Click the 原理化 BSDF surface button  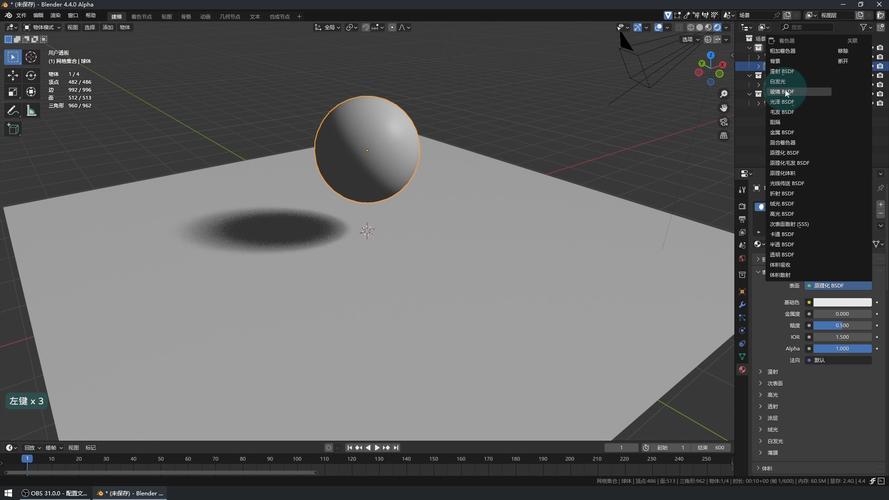click(x=838, y=286)
